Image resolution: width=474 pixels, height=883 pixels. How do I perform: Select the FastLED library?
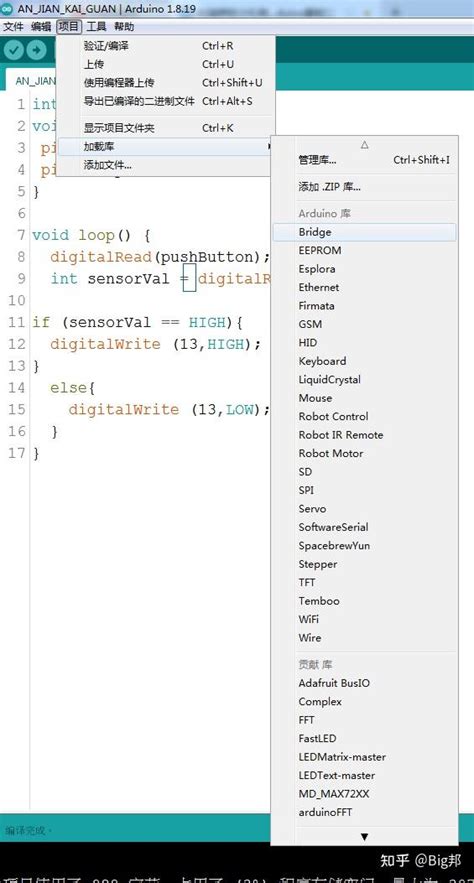pos(364,738)
